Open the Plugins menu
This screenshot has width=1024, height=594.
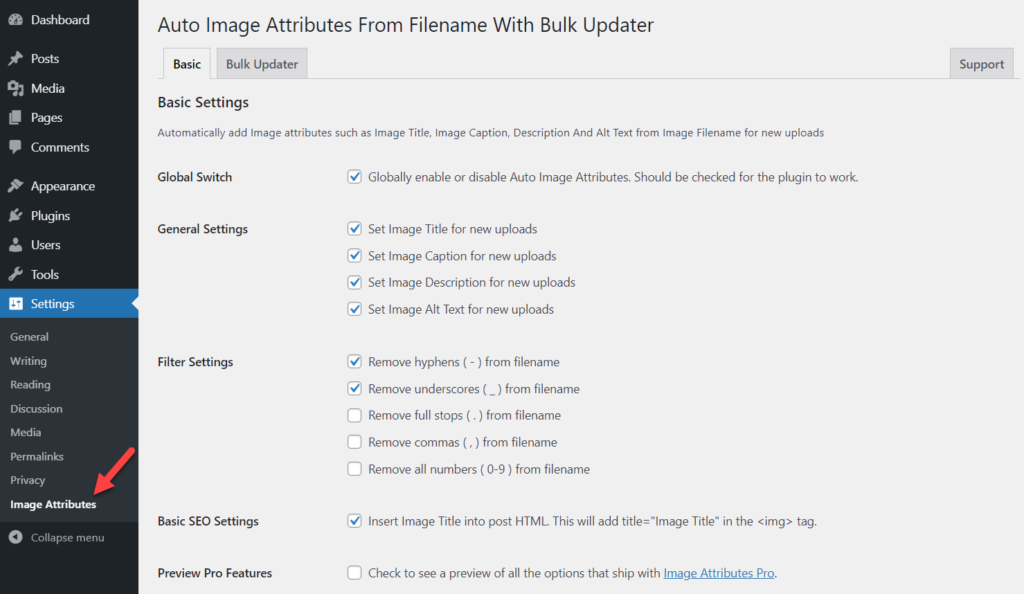(69, 215)
